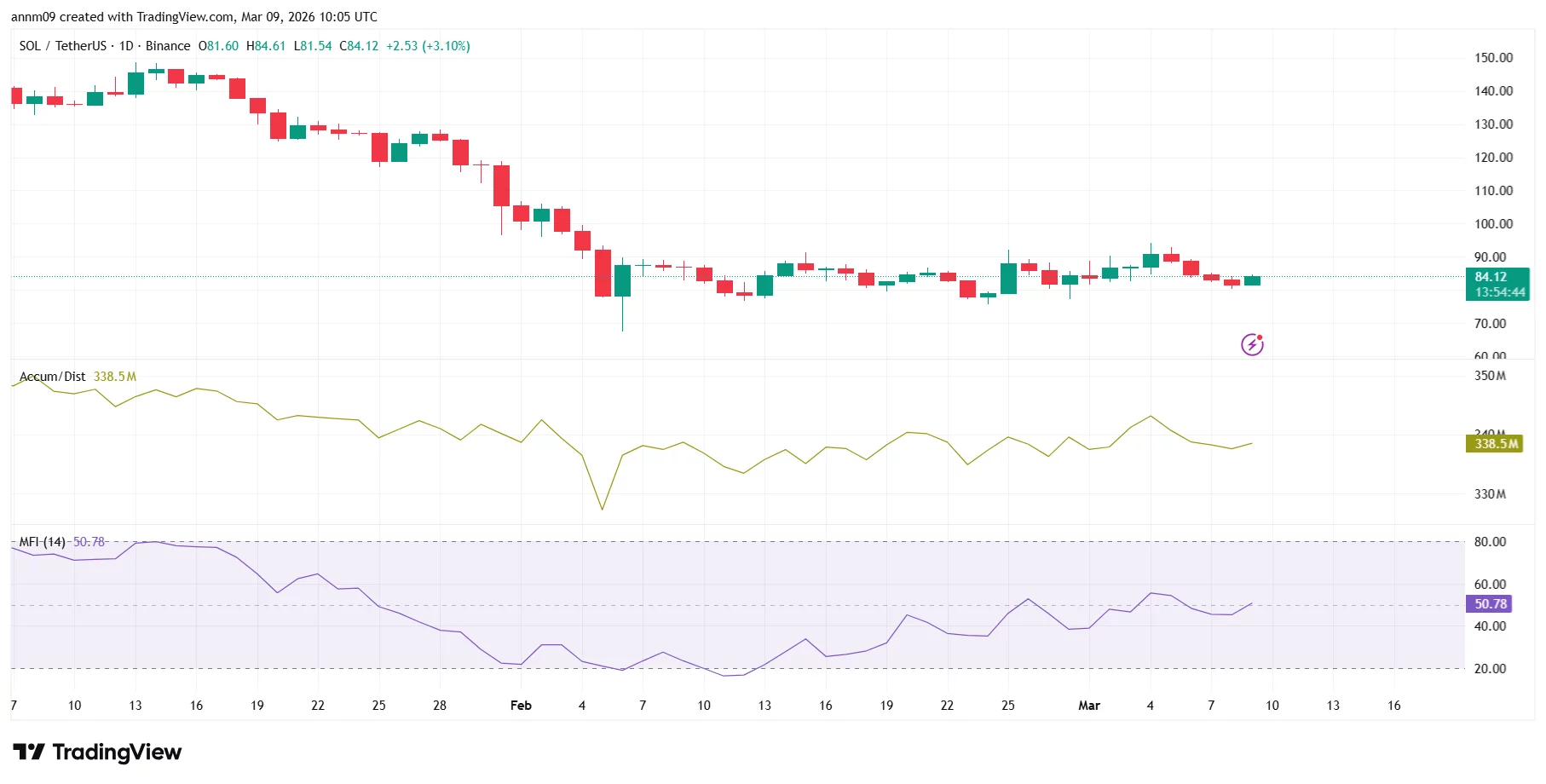Select the Mar label on the time axis
1546x784 pixels.
point(1091,706)
